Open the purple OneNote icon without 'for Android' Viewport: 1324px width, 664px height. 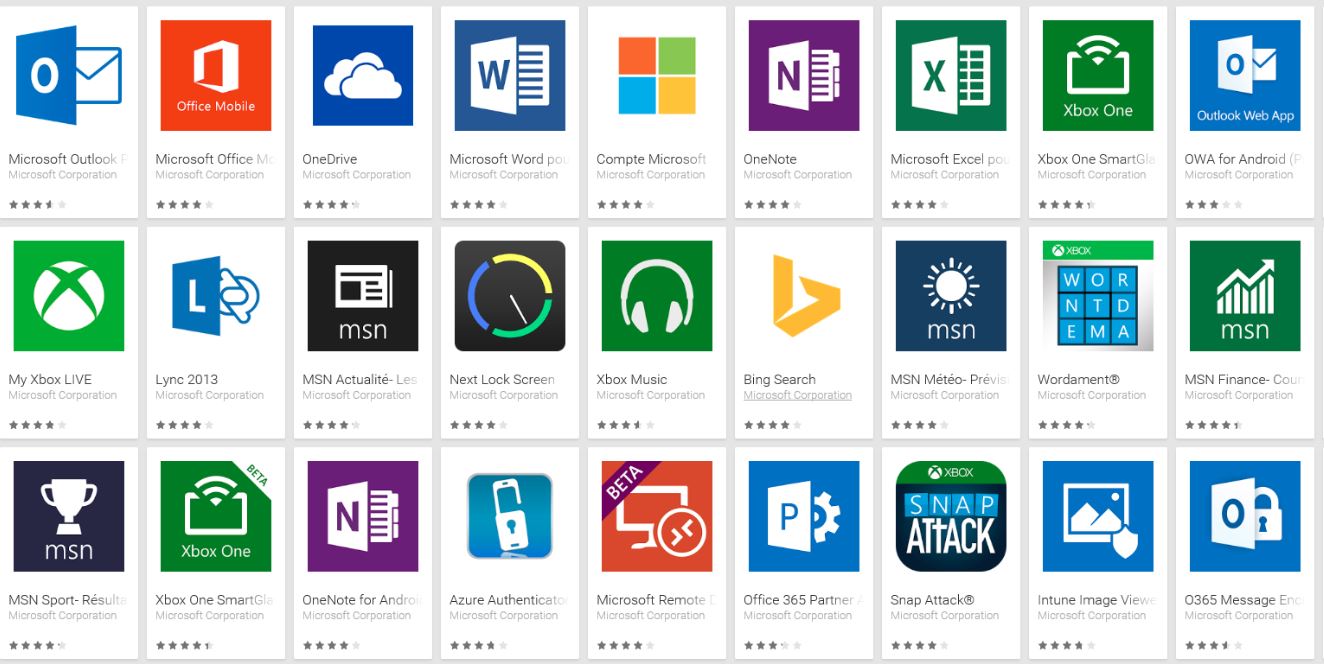(804, 76)
